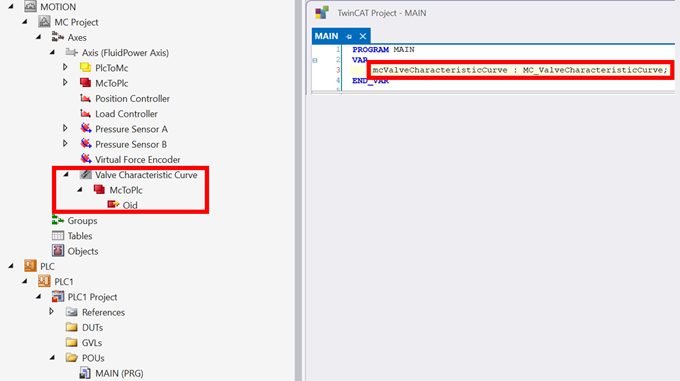Click the Axes node icon
This screenshot has height=381, width=680.
point(58,37)
